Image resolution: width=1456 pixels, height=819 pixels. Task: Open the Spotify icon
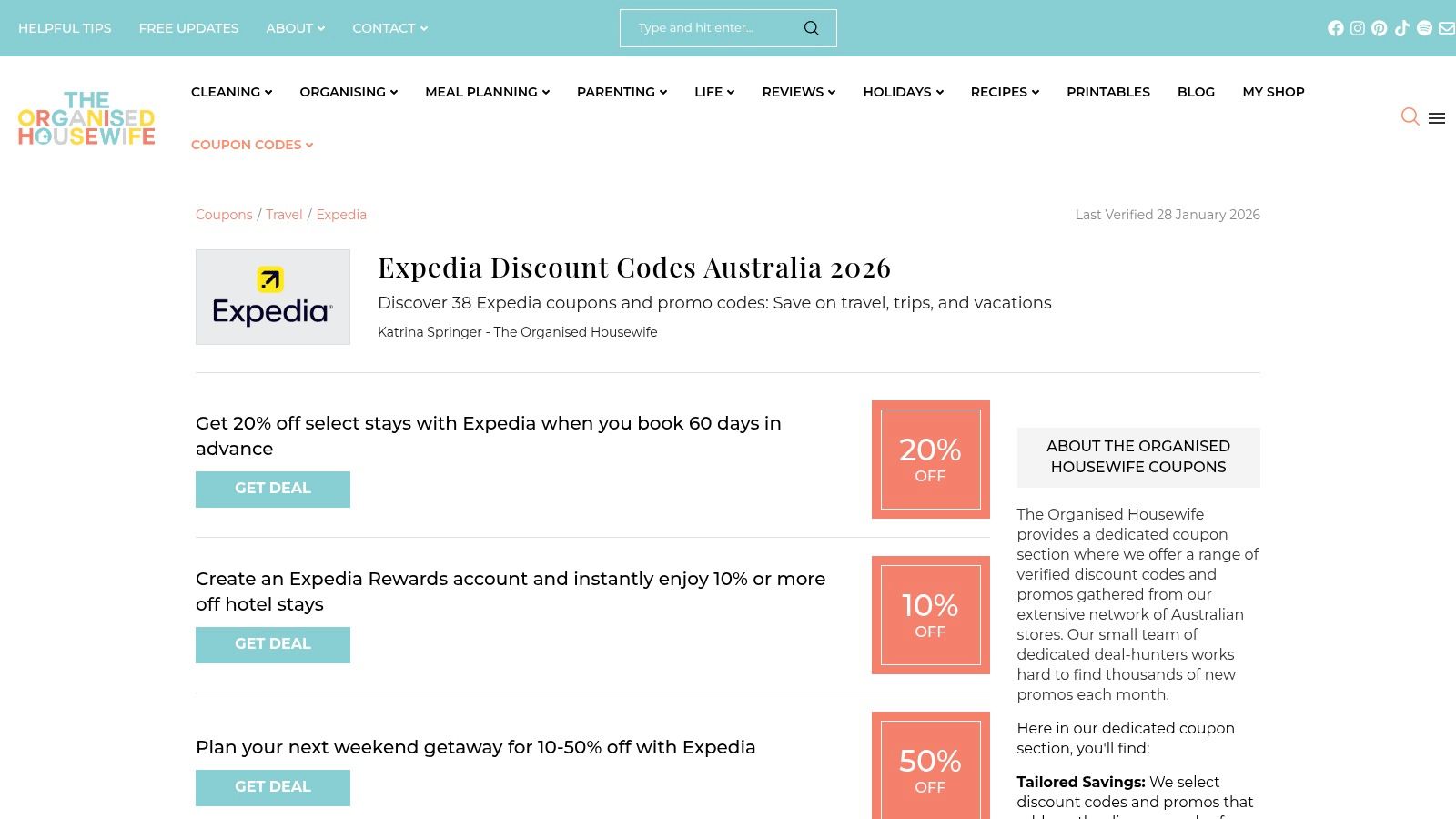[x=1423, y=28]
